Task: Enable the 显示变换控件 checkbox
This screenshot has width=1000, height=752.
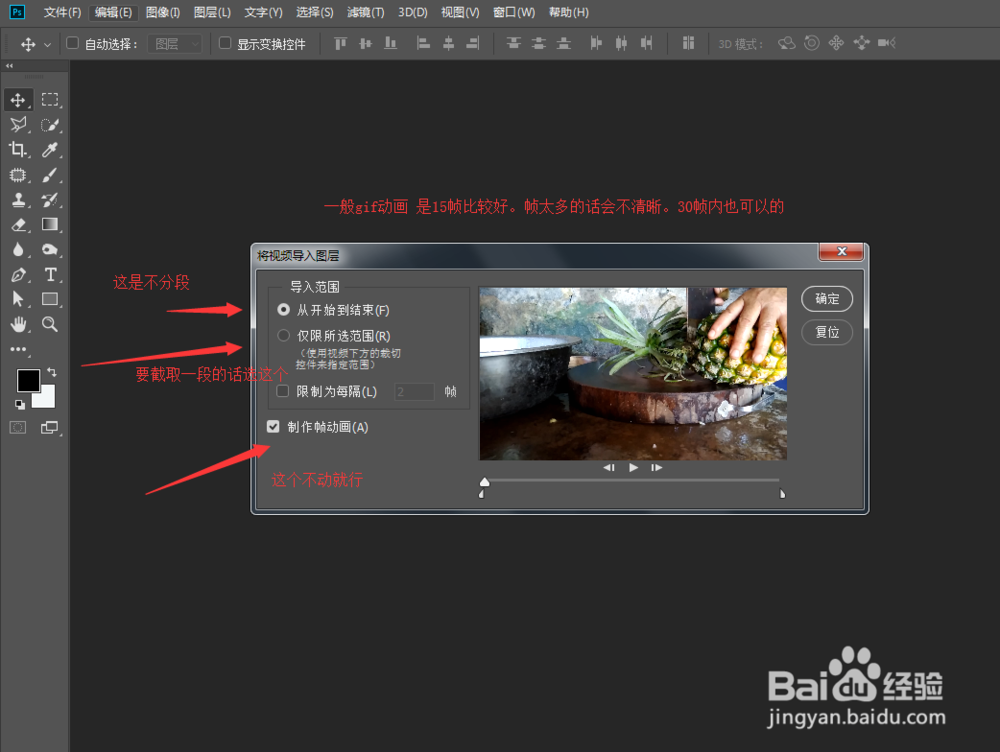Action: [x=225, y=43]
